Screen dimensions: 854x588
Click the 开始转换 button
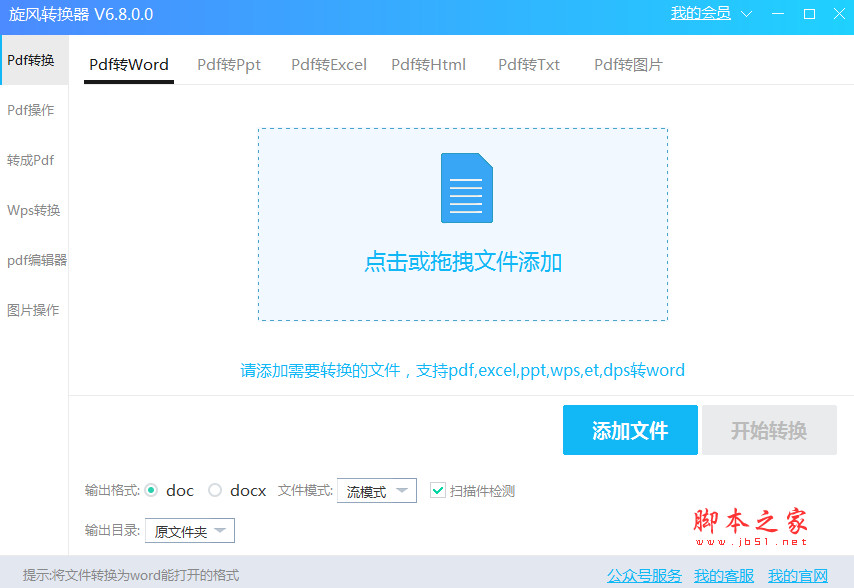pyautogui.click(x=769, y=430)
